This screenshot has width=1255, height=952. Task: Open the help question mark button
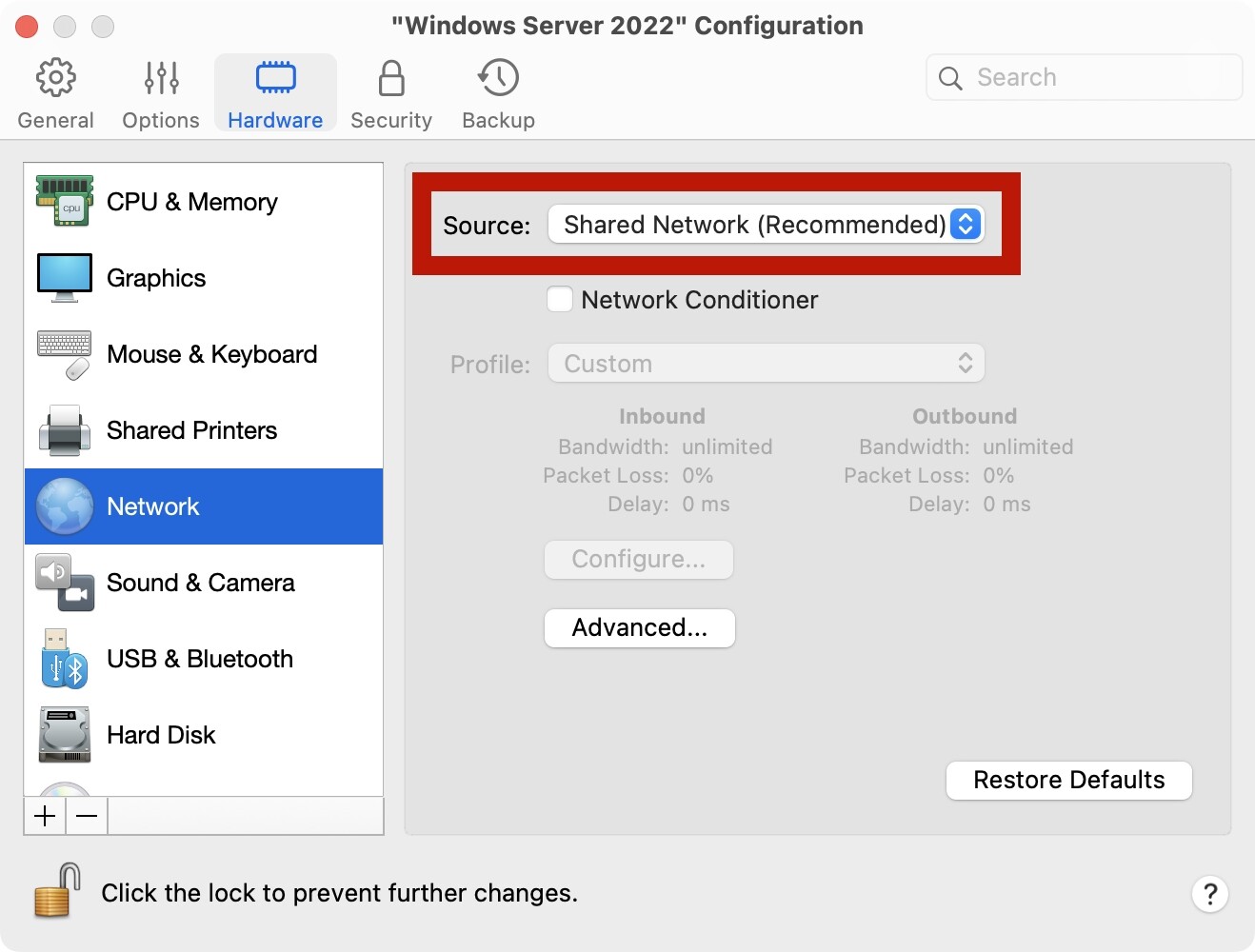pos(1209,894)
